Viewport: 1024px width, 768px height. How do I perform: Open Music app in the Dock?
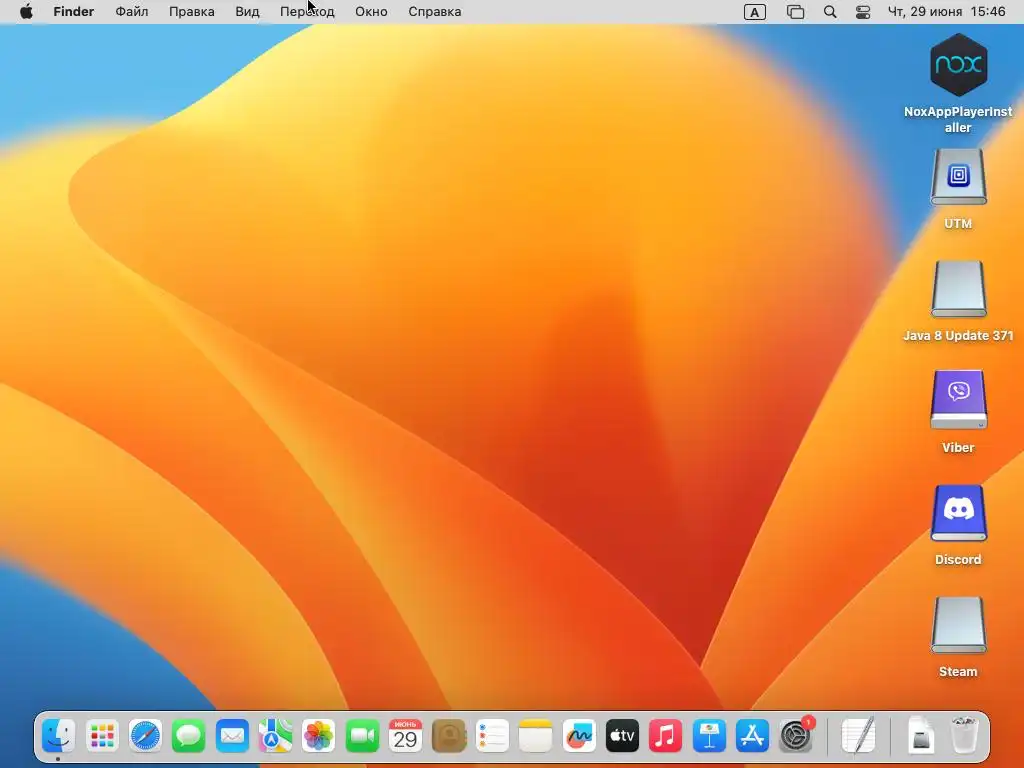[x=665, y=737]
